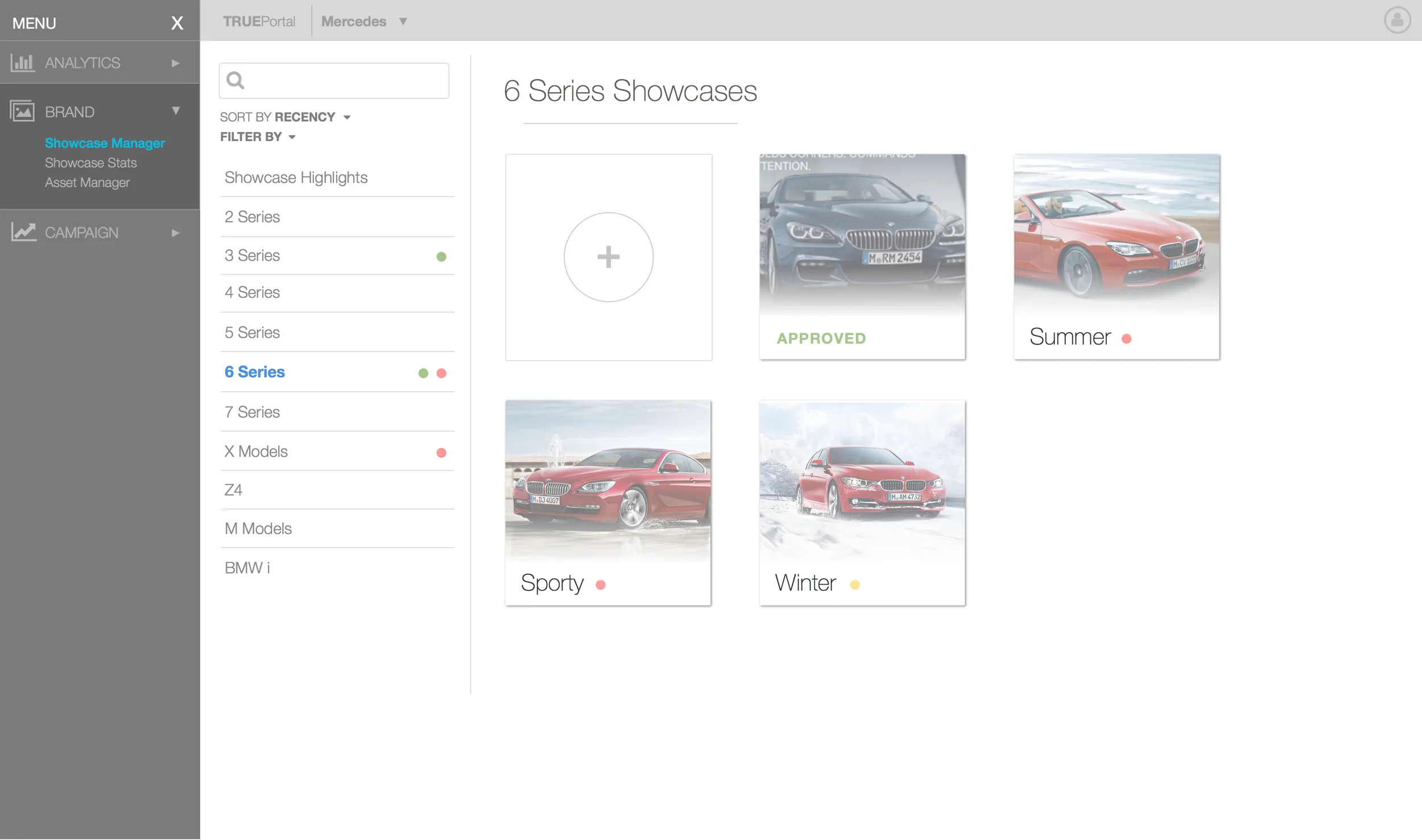Open Showcase Stats submenu item
The height and width of the screenshot is (840, 1422).
click(x=91, y=163)
